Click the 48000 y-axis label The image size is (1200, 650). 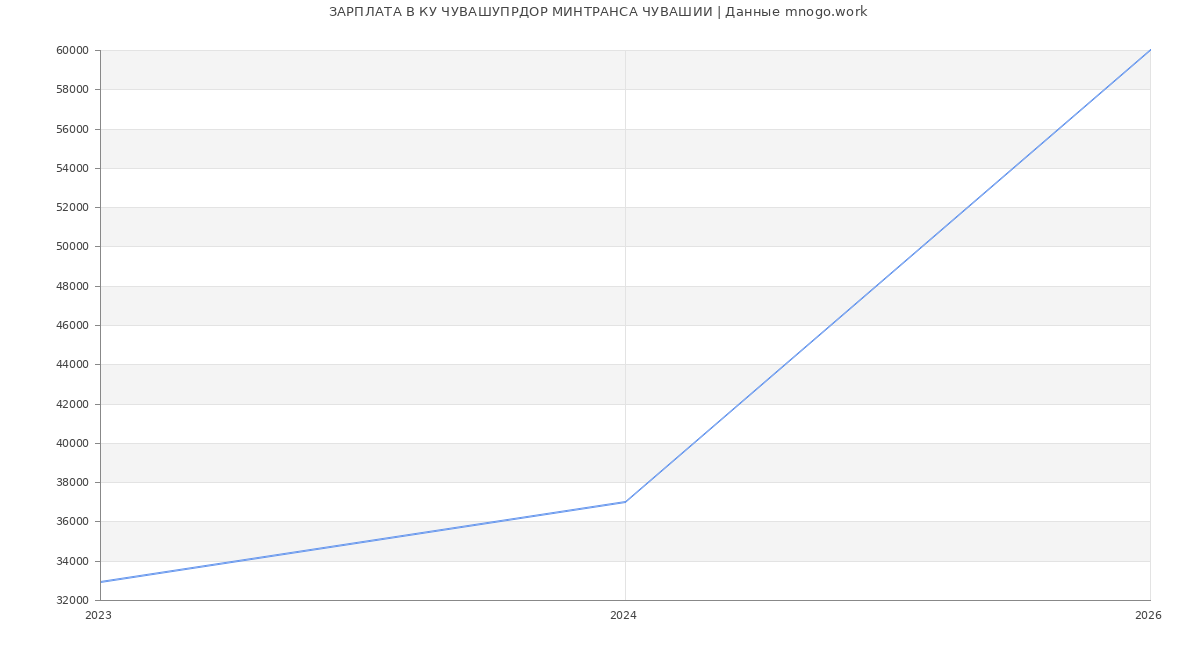tap(72, 286)
